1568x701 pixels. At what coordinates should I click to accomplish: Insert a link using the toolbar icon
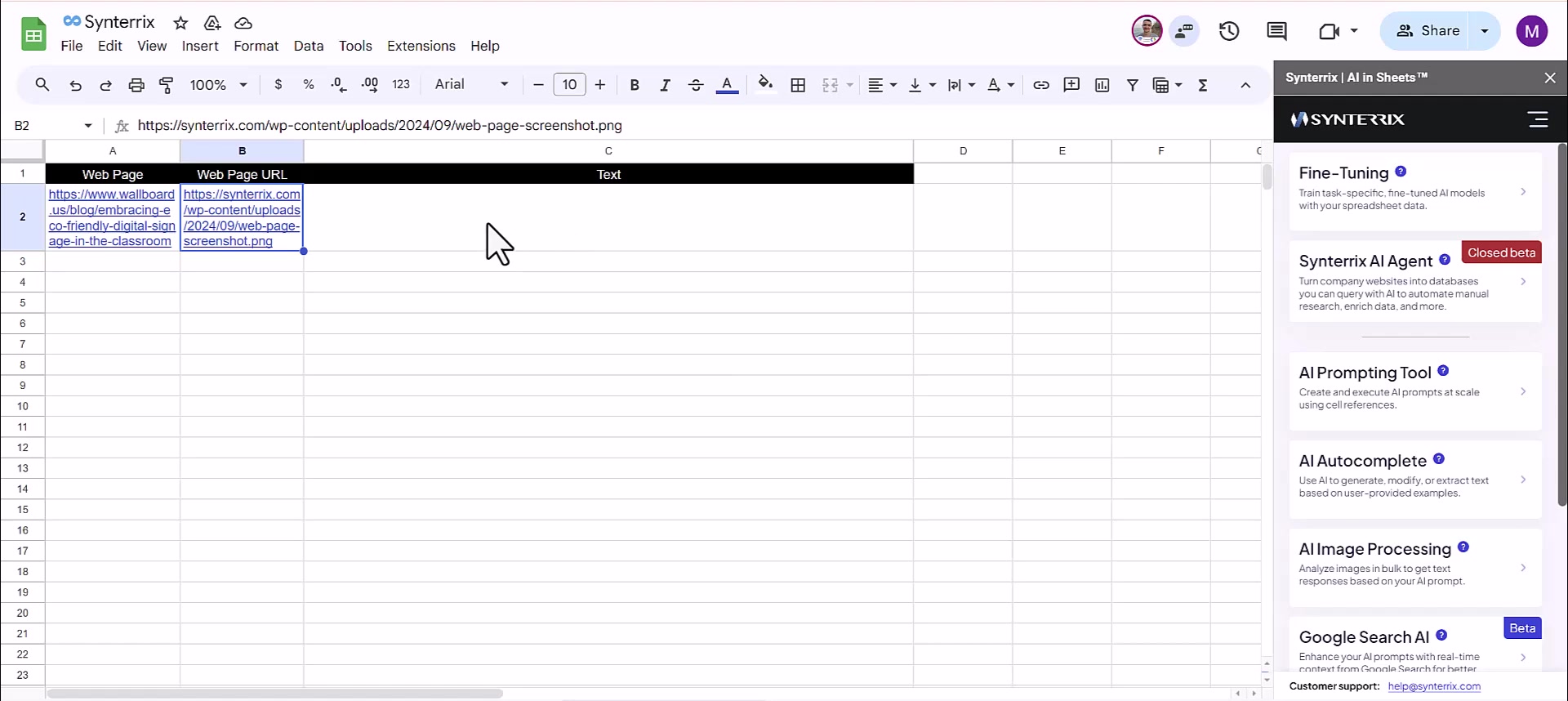tap(1040, 85)
